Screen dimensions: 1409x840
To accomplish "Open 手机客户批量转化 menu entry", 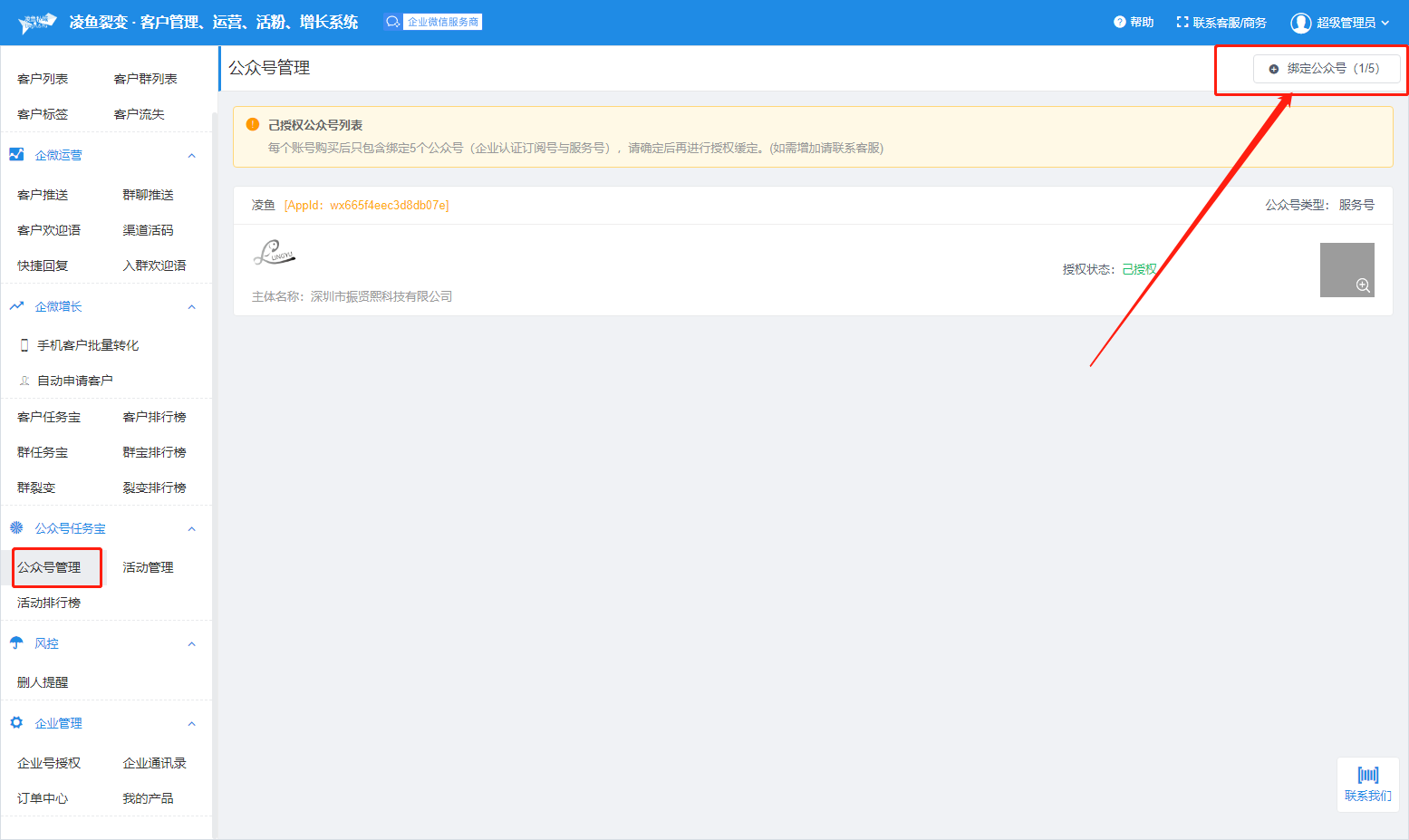I will (x=87, y=345).
